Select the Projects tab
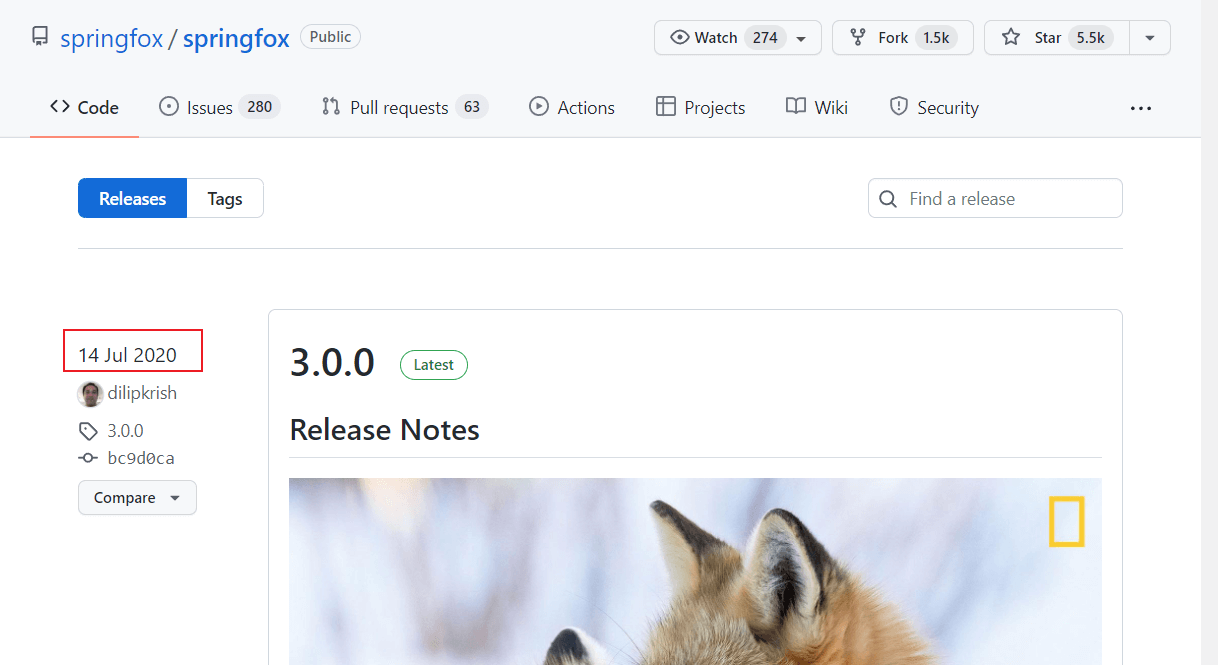The width and height of the screenshot is (1218, 665). point(700,107)
